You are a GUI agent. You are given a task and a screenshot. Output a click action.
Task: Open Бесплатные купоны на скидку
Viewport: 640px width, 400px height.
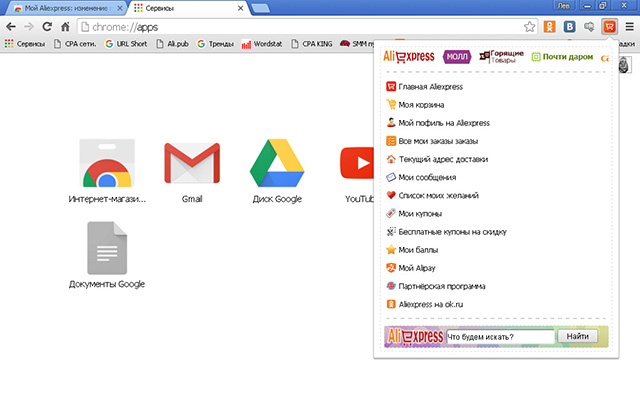tap(446, 232)
